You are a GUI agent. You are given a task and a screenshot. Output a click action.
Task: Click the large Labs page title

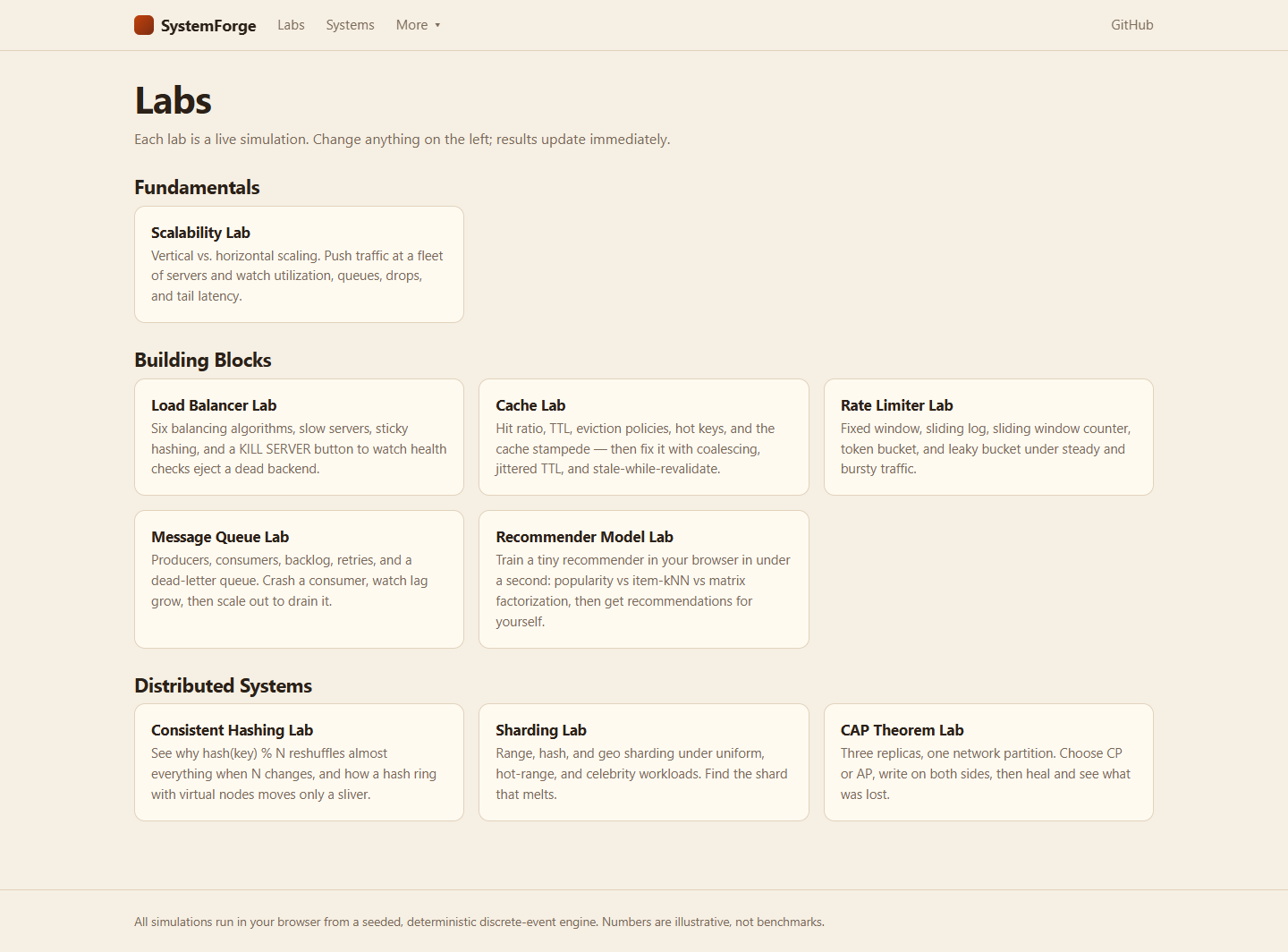pyautogui.click(x=174, y=101)
